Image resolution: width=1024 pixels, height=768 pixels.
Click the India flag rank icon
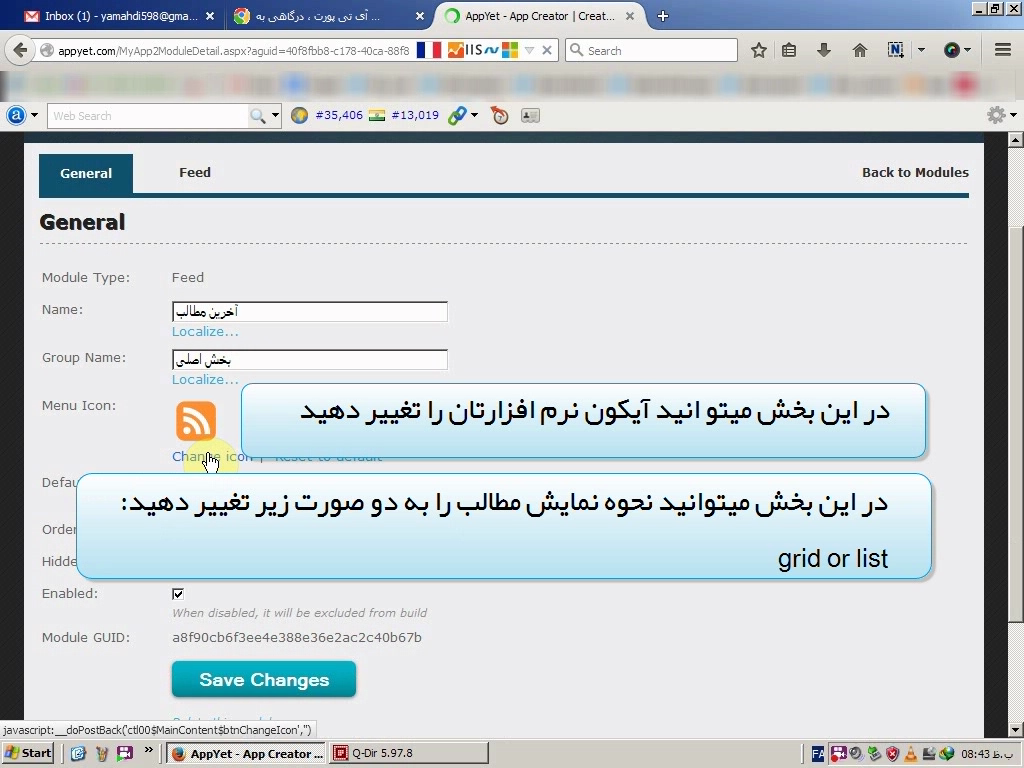pos(377,116)
